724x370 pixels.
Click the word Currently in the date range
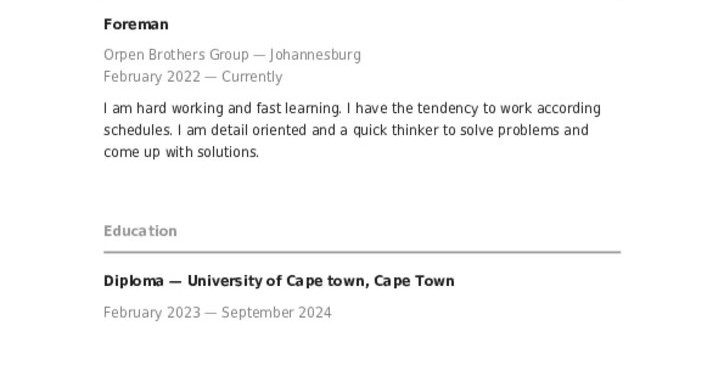[252, 77]
